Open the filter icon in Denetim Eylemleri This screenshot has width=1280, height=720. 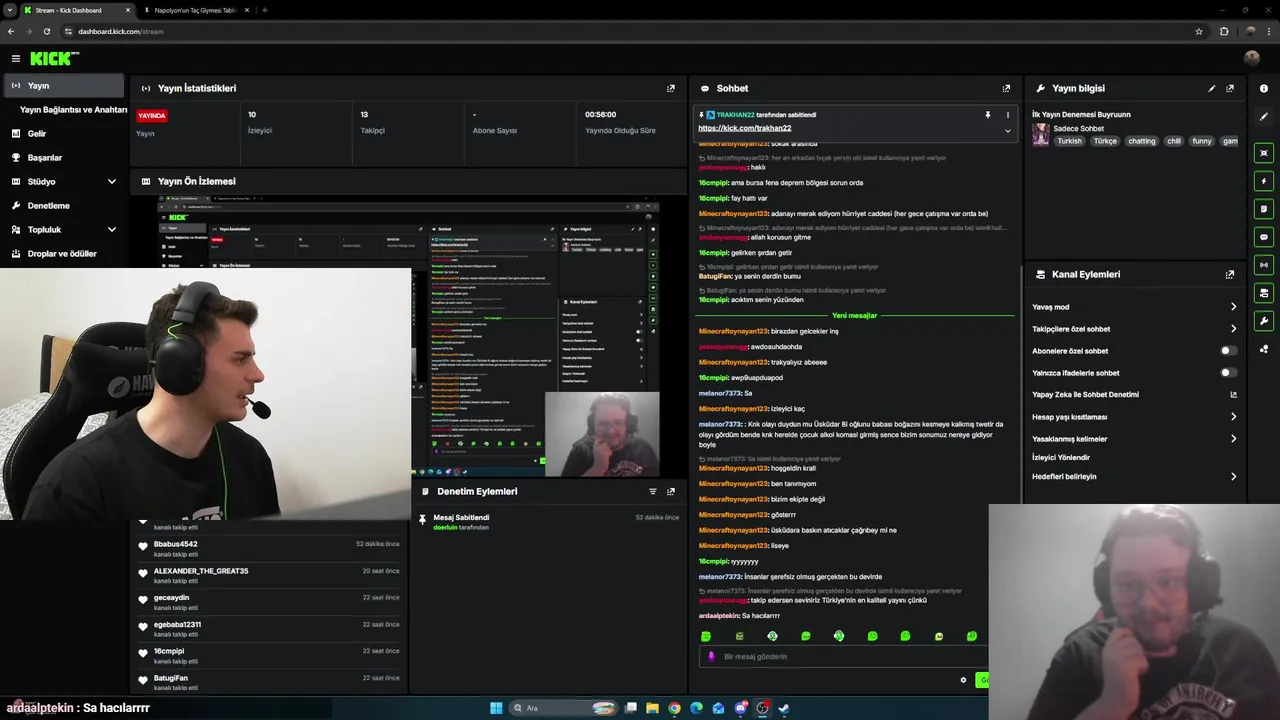point(653,491)
